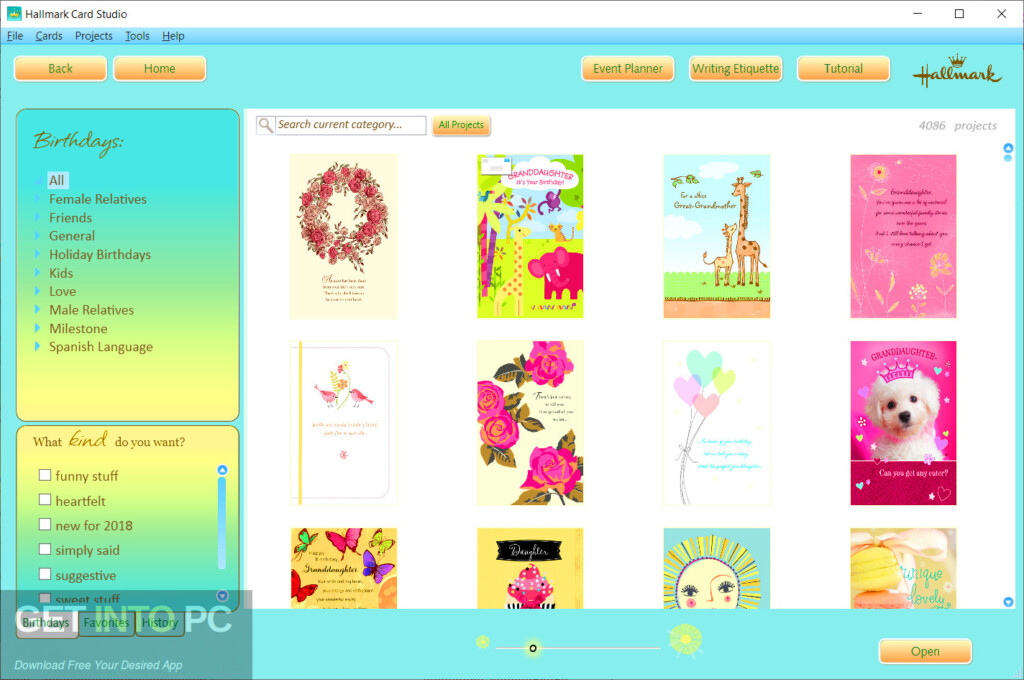Switch to the Favorites tab
This screenshot has width=1024, height=680.
[106, 623]
